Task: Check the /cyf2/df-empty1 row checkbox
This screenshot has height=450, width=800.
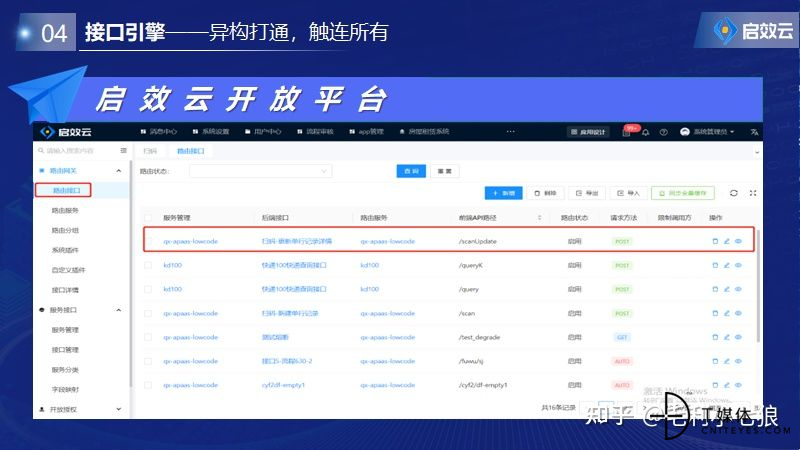Action: [x=148, y=385]
